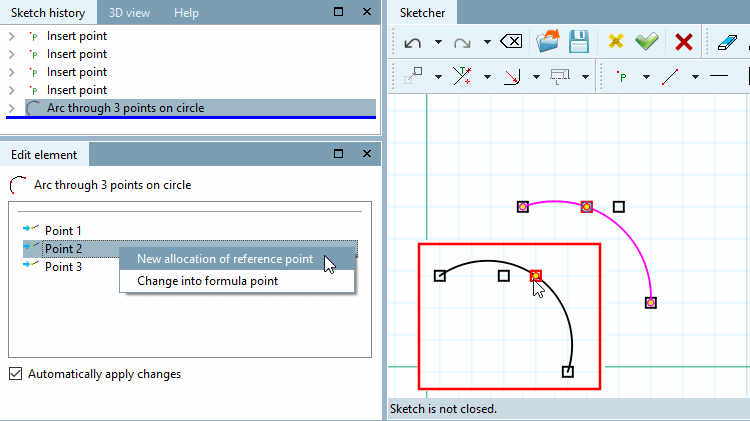Choose Change into formula point
750x421 pixels.
[x=207, y=281]
